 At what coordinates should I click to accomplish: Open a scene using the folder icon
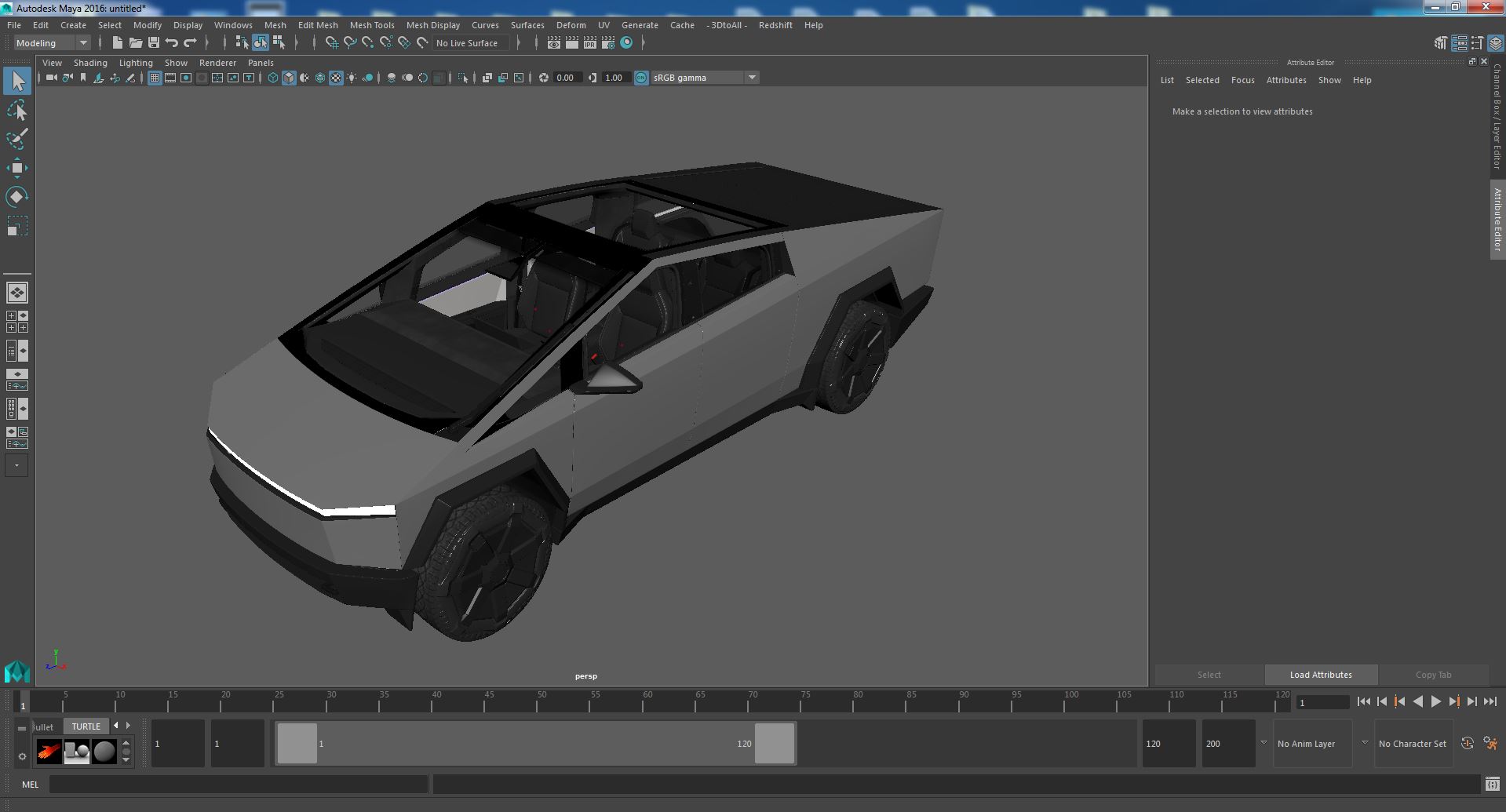(x=136, y=43)
